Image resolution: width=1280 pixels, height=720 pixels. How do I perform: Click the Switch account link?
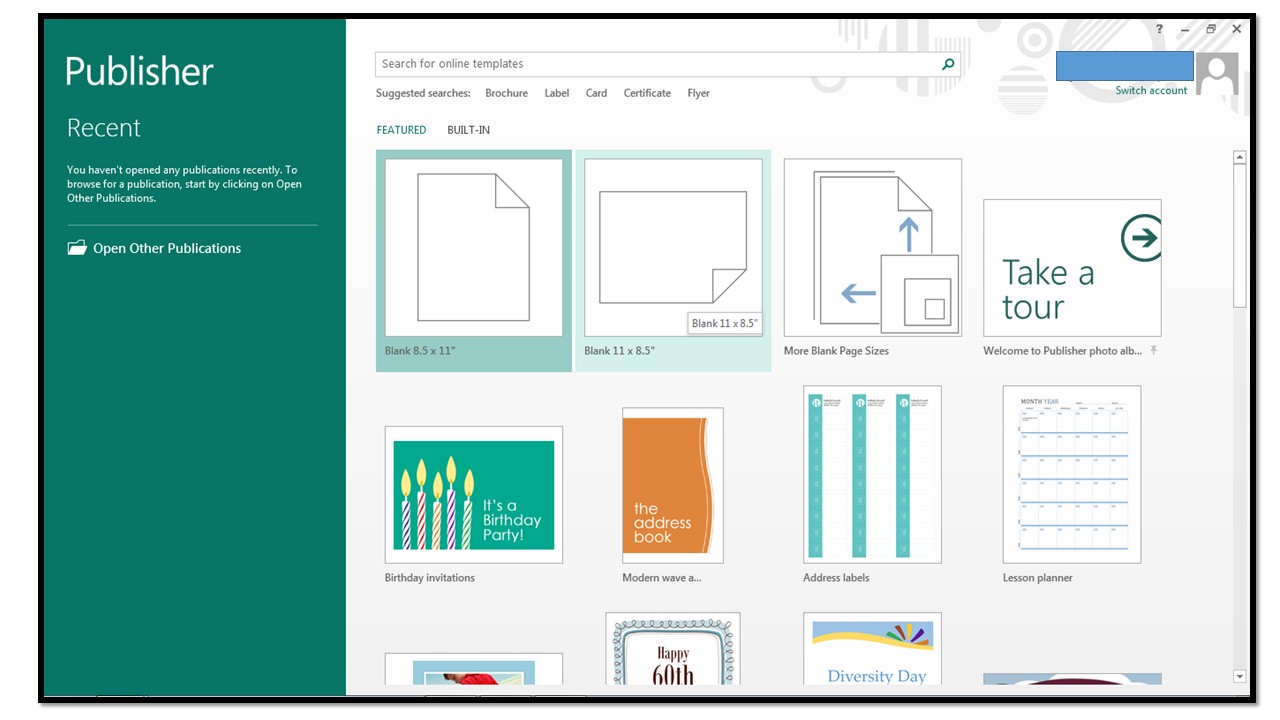point(1151,90)
